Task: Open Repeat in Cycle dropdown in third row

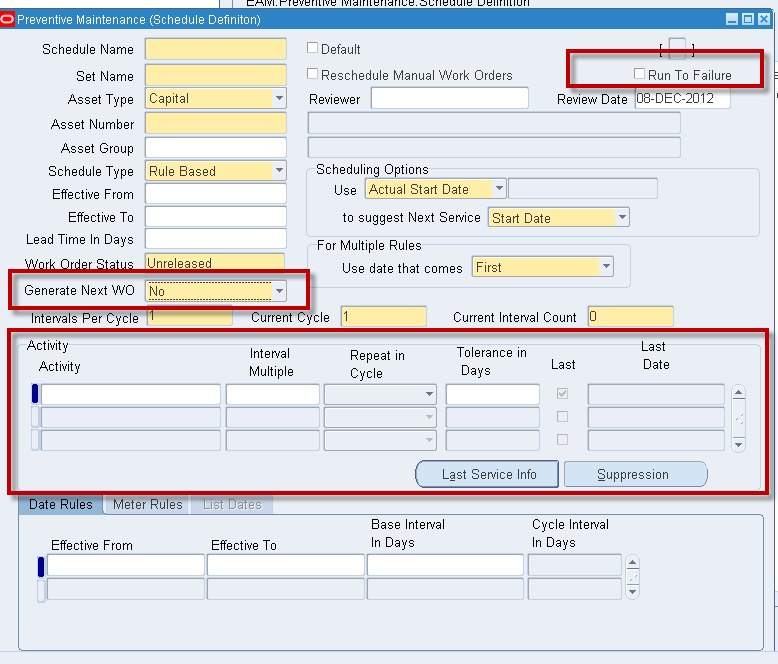Action: (429, 440)
